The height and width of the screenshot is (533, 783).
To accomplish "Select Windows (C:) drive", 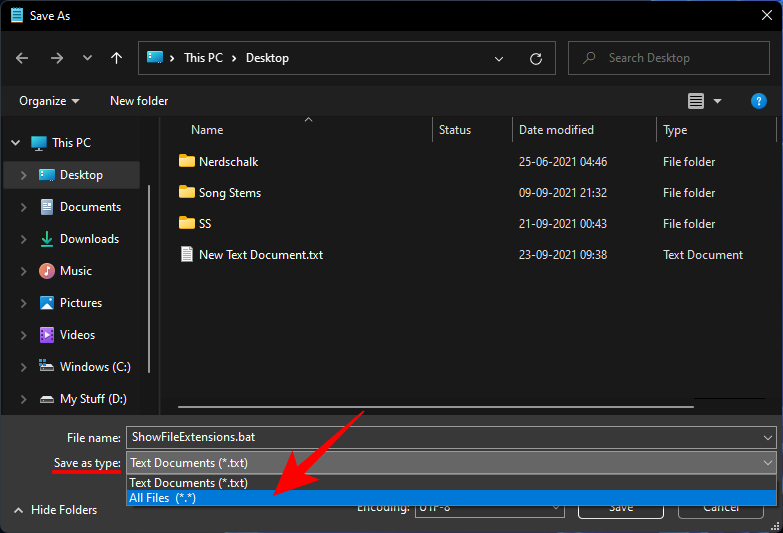I will coord(95,367).
